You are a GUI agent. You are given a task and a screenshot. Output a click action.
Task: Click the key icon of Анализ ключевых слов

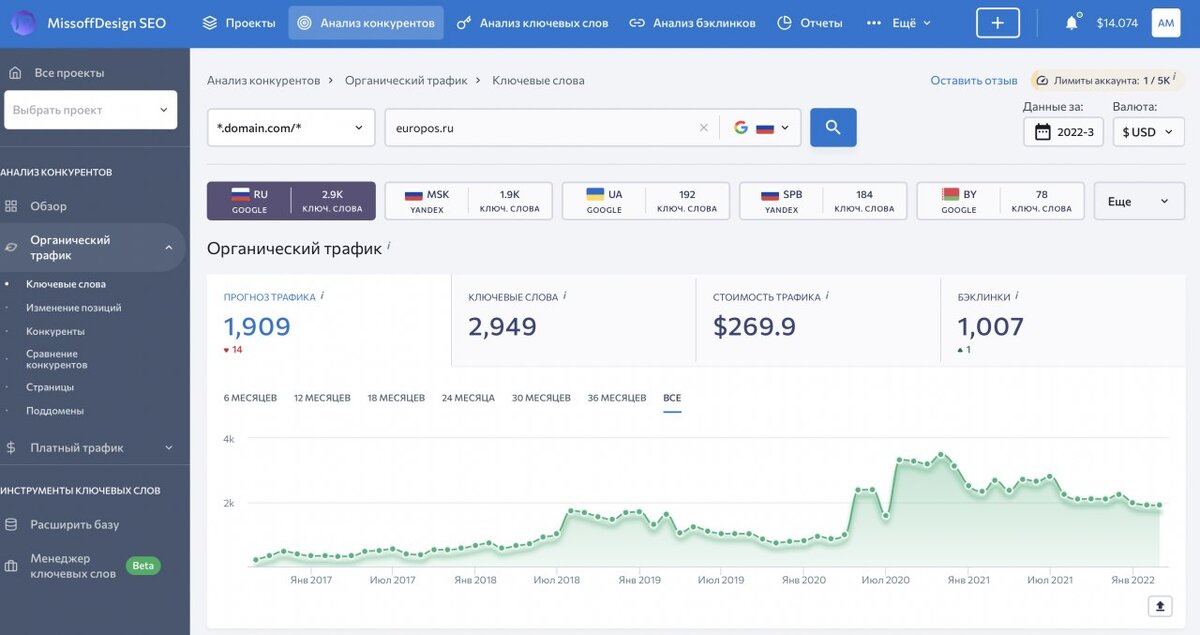tap(464, 22)
